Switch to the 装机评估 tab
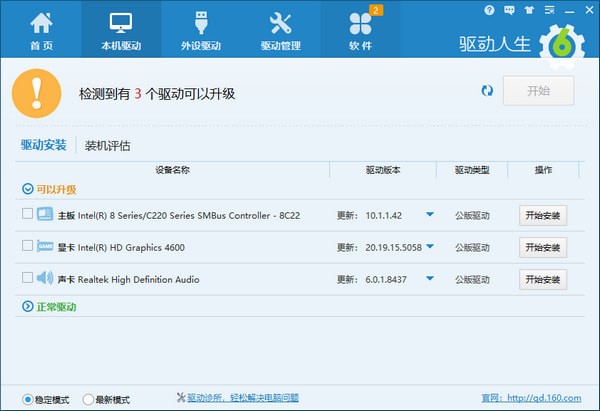The image size is (600, 411). click(107, 145)
